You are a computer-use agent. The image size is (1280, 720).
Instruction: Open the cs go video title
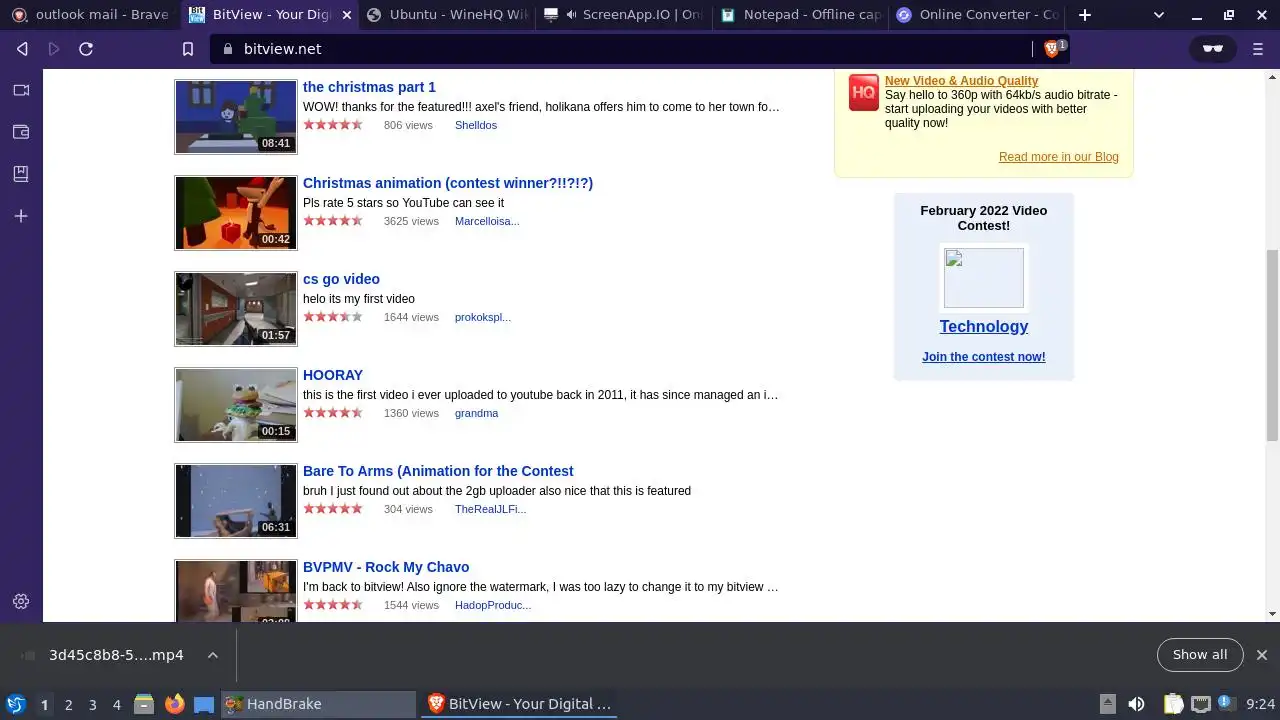(341, 279)
